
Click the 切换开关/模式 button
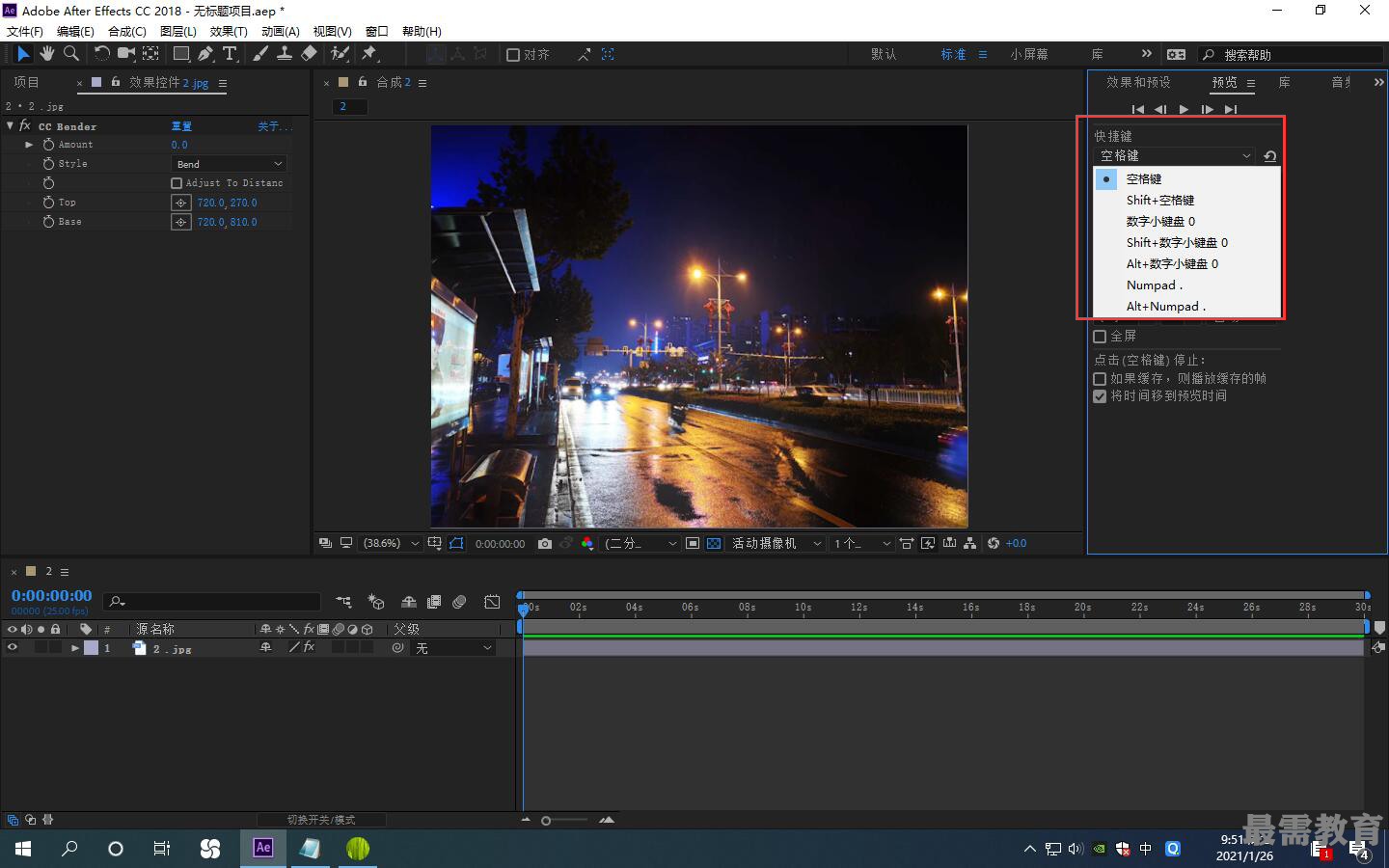tap(321, 820)
